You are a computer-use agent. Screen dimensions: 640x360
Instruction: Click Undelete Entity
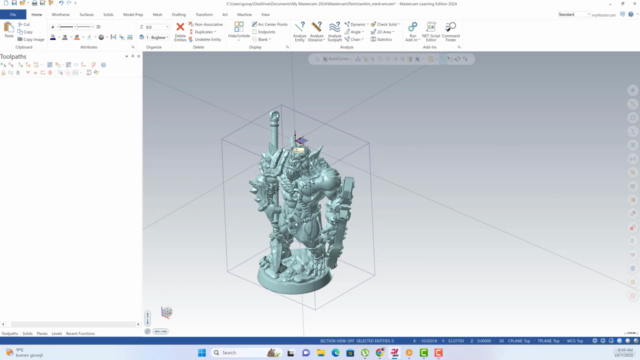coord(205,40)
